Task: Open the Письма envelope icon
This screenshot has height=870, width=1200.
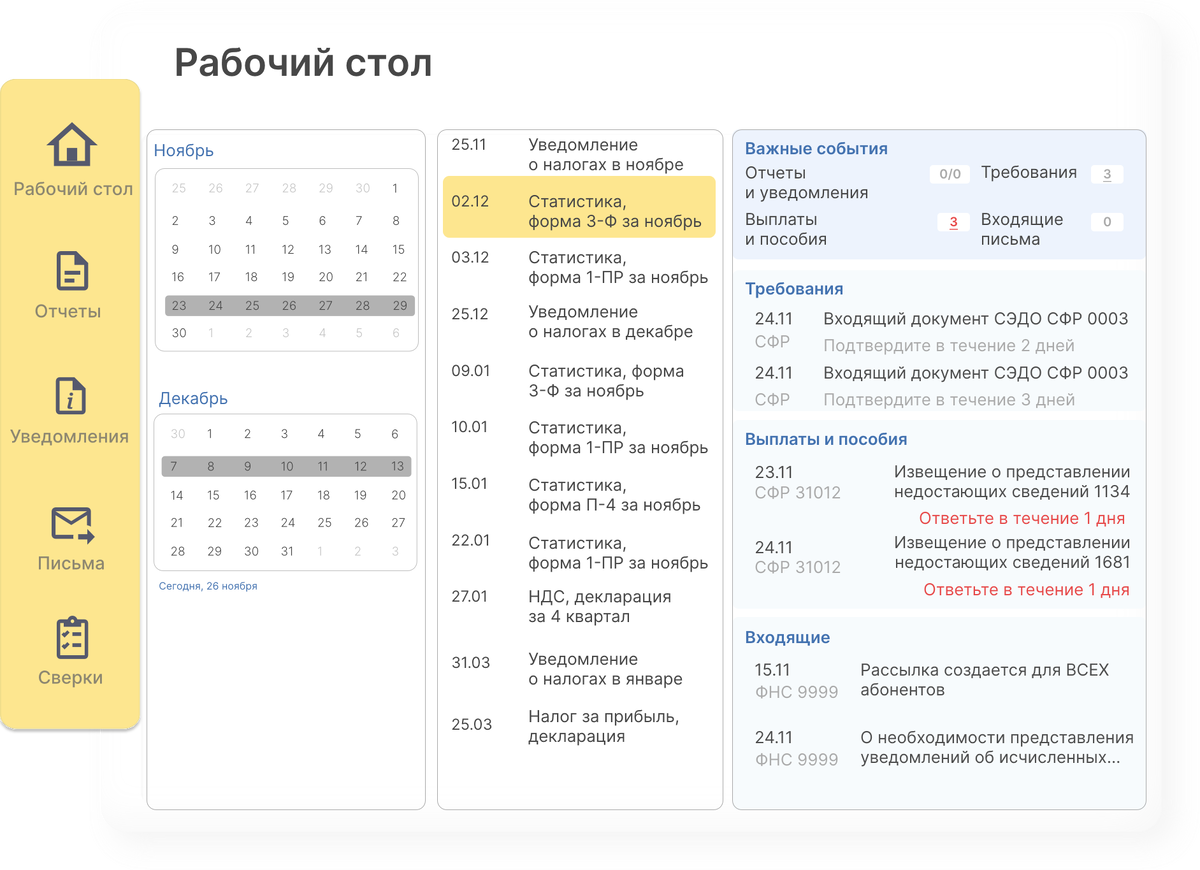Action: point(72,525)
